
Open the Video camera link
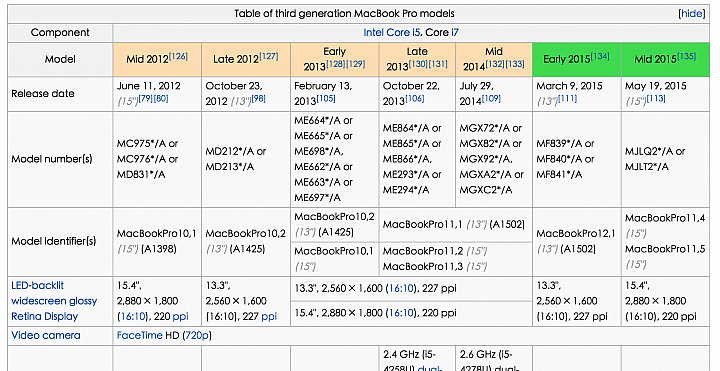point(45,335)
